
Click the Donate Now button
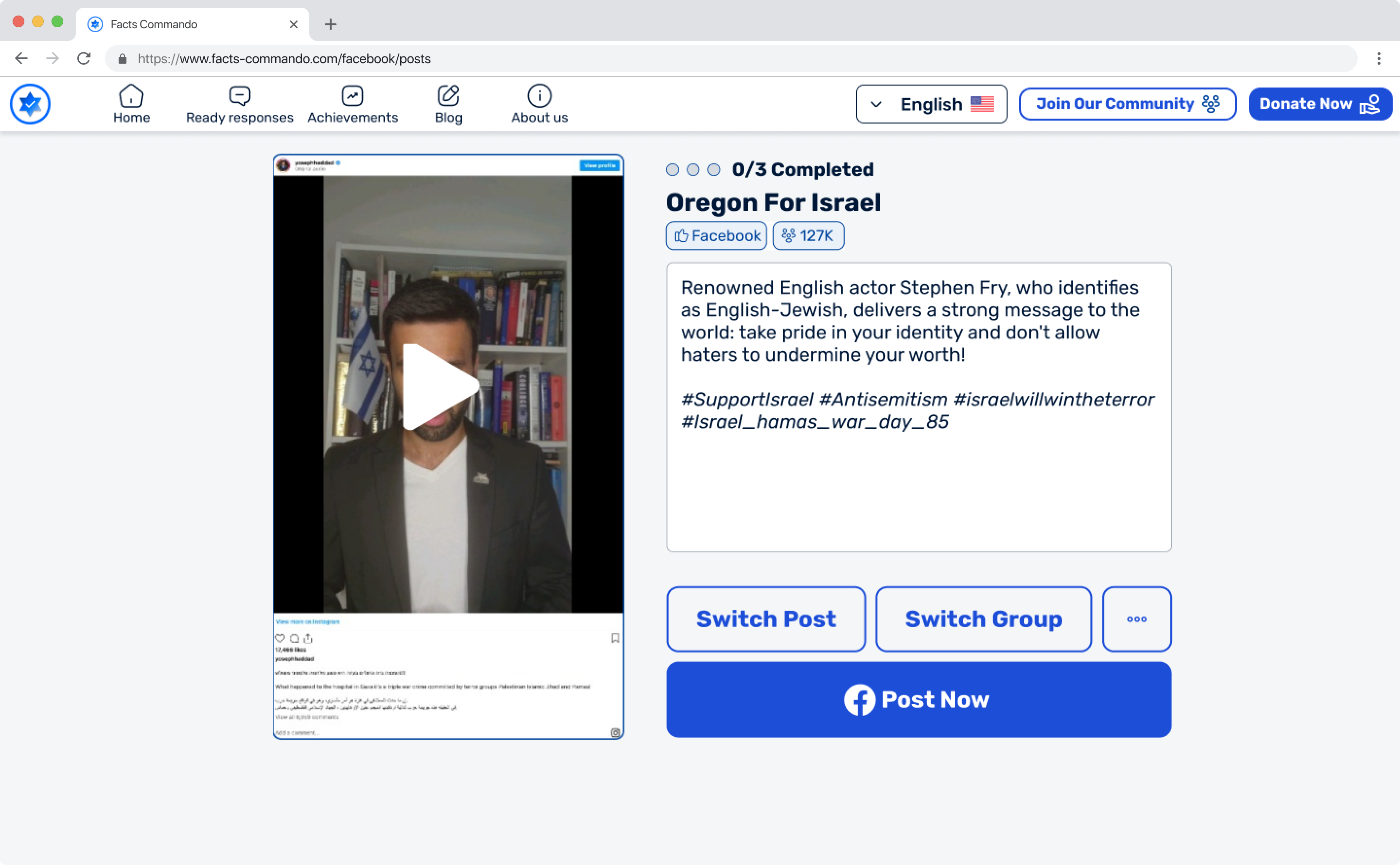[x=1320, y=104]
